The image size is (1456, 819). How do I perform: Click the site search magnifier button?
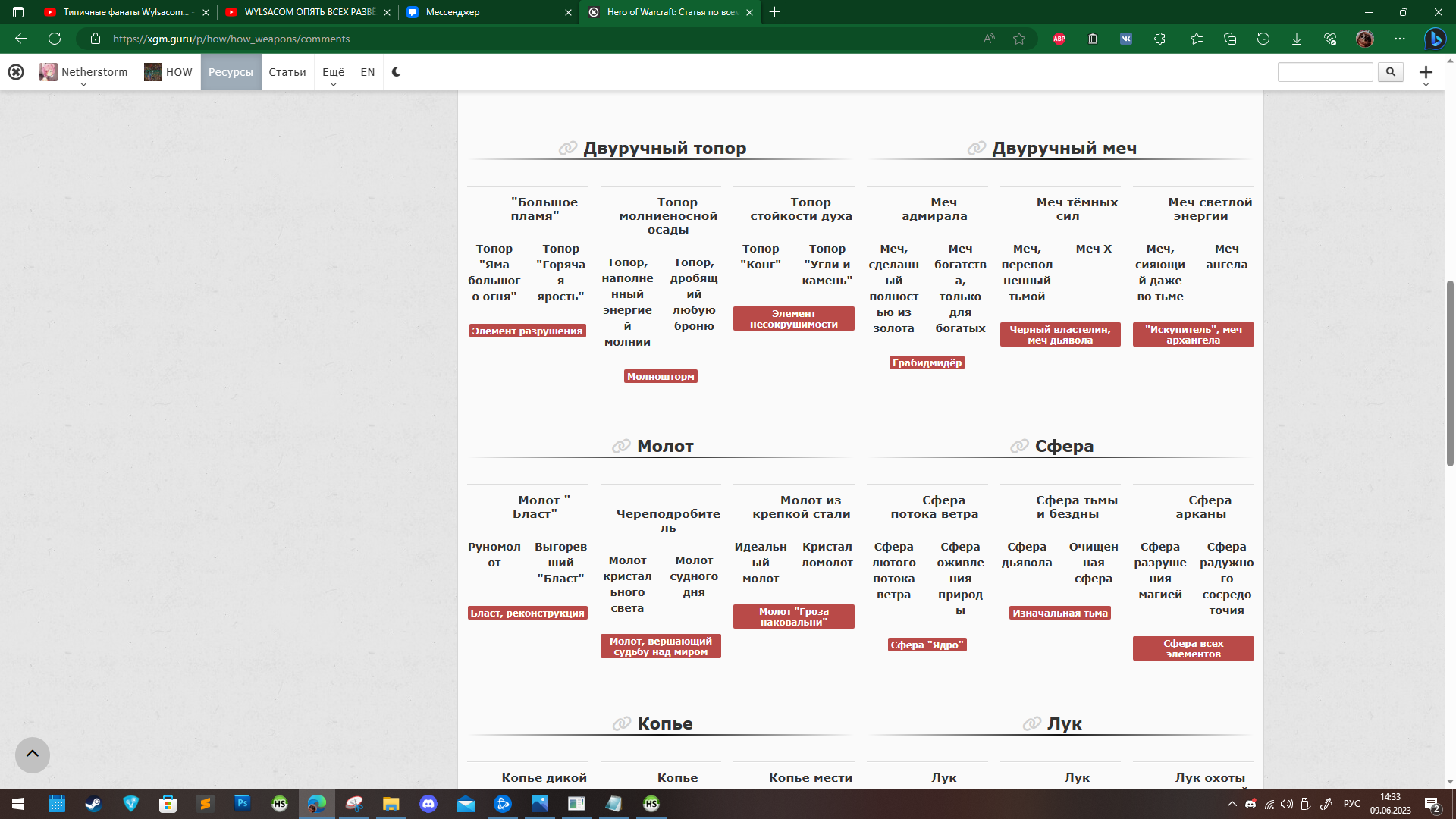click(1390, 72)
